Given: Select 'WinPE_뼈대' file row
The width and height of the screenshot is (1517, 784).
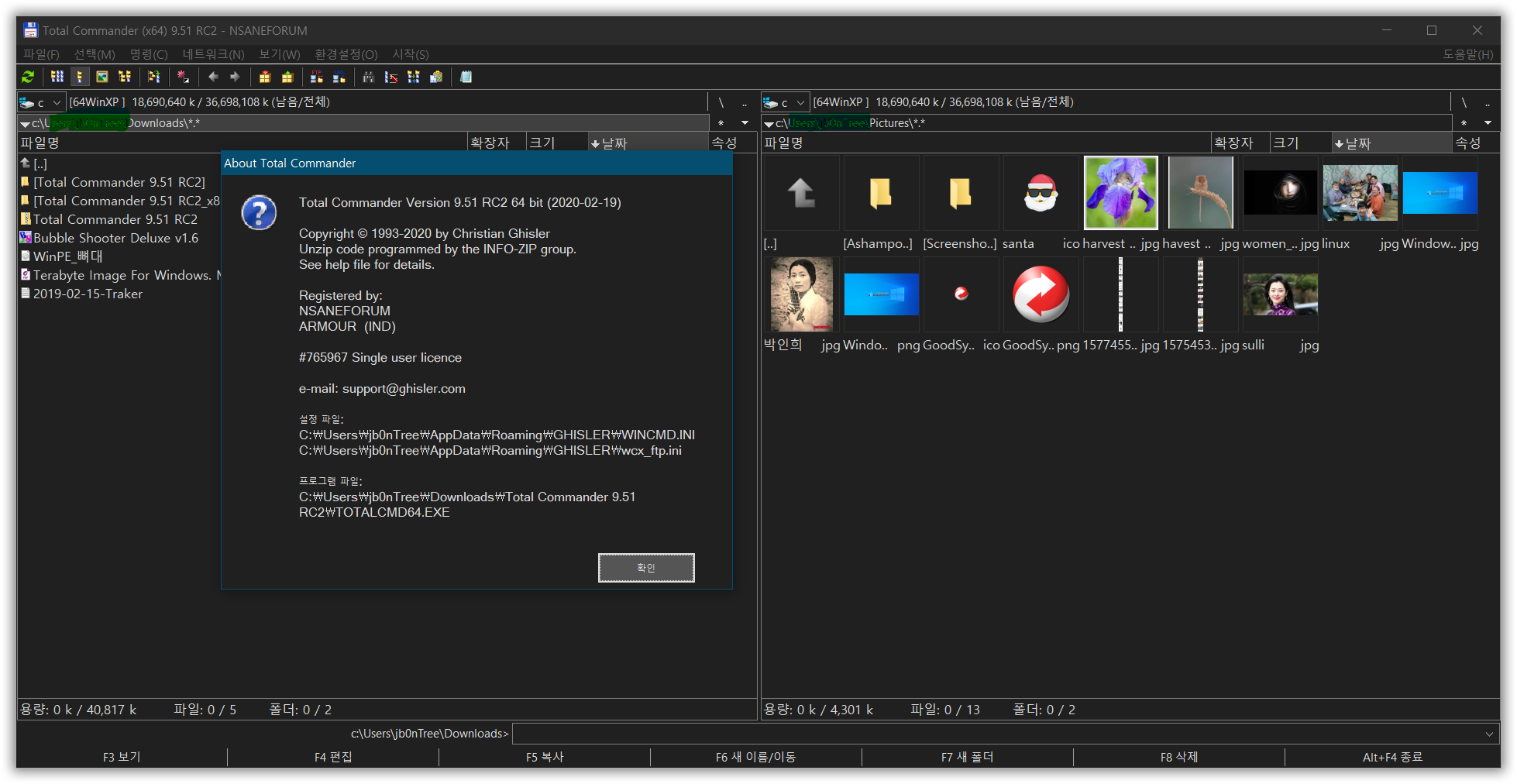Looking at the screenshot, I should [67, 256].
